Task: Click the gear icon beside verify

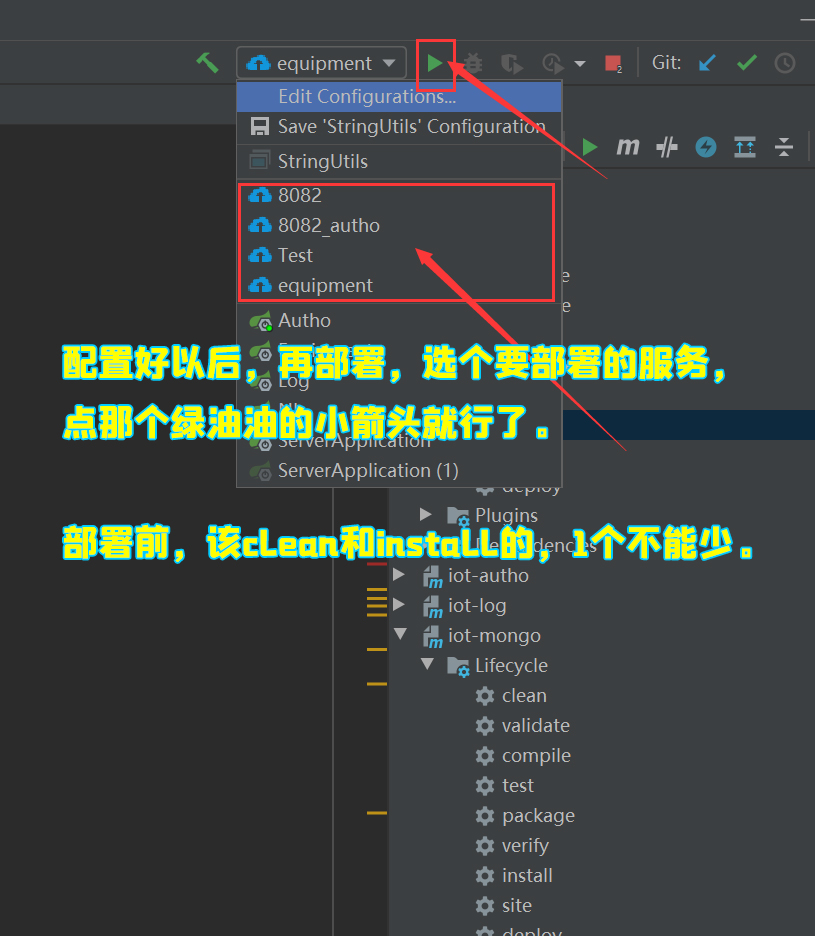Action: [x=485, y=846]
